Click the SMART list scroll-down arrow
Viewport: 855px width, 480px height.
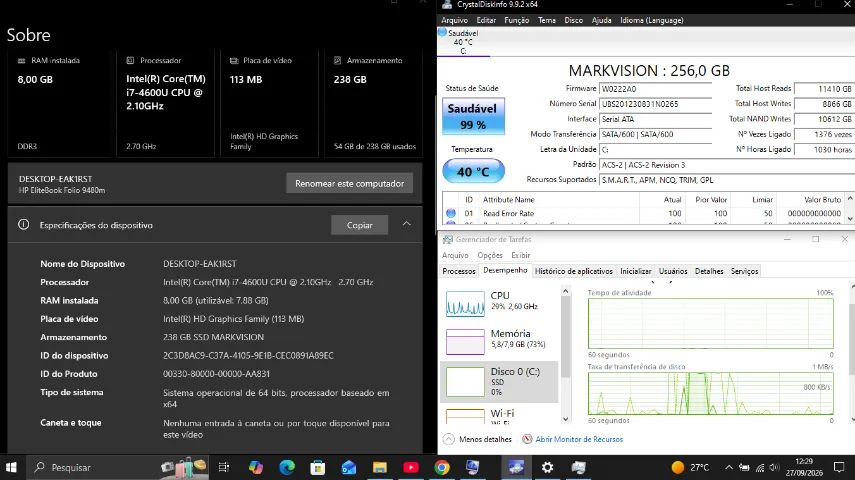point(850,219)
